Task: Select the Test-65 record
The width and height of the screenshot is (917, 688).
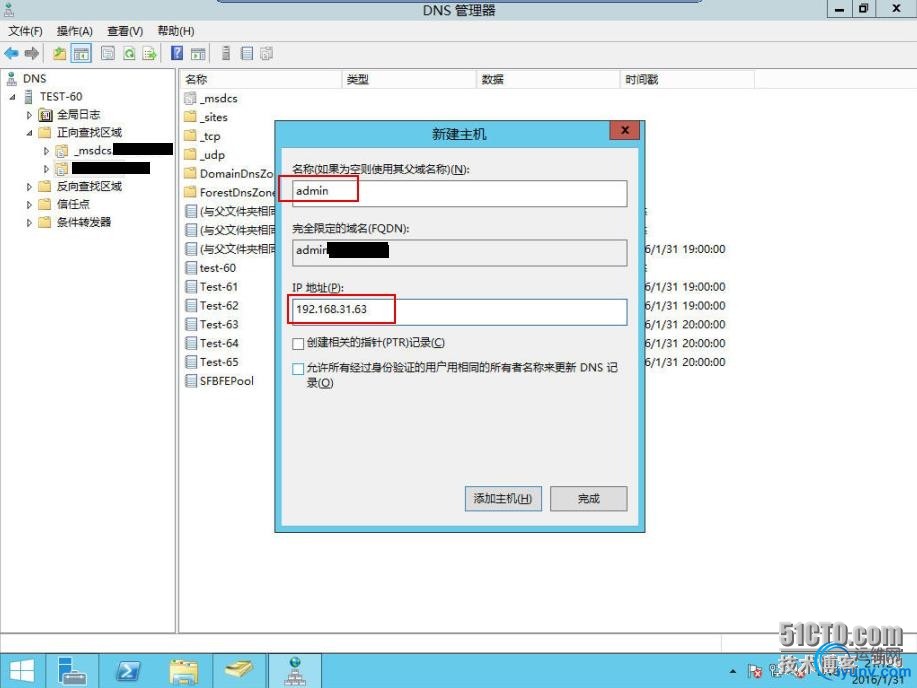Action: 212,362
